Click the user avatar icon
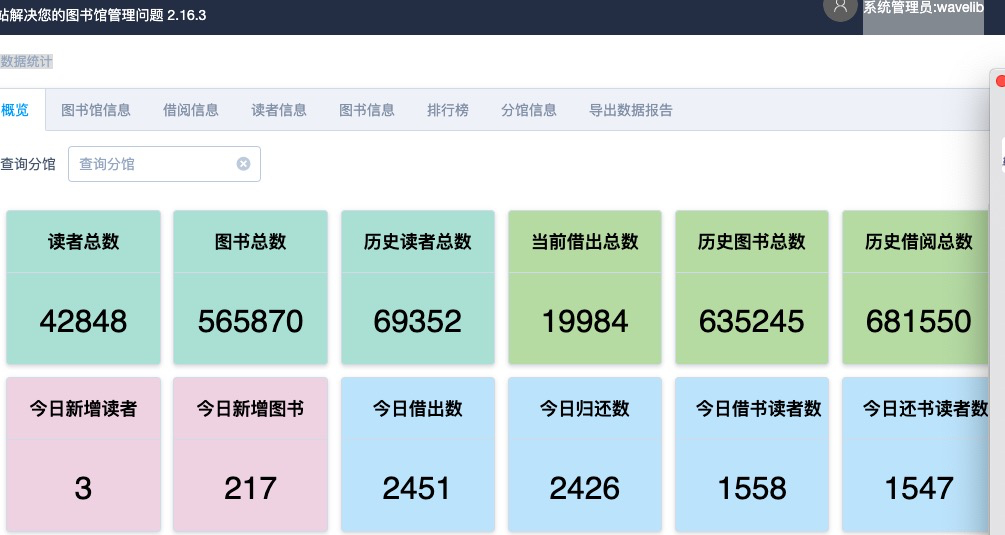Screen dimensions: 1005x535 (x=840, y=8)
